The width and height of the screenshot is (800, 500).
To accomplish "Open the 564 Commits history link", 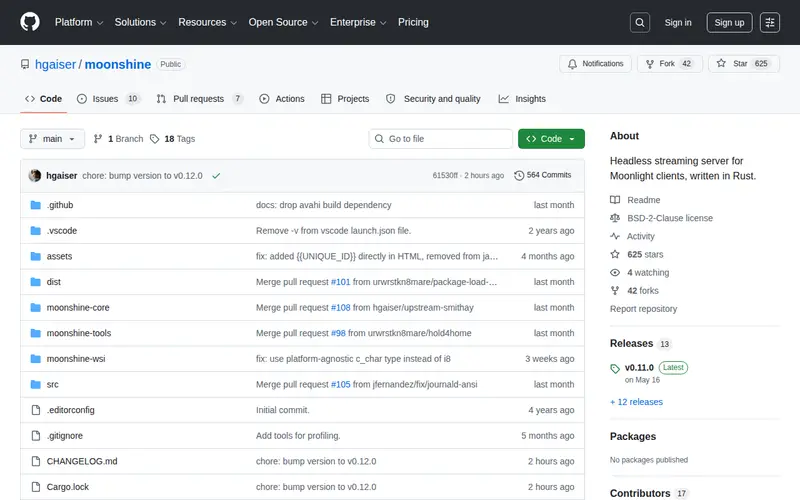I will point(543,175).
